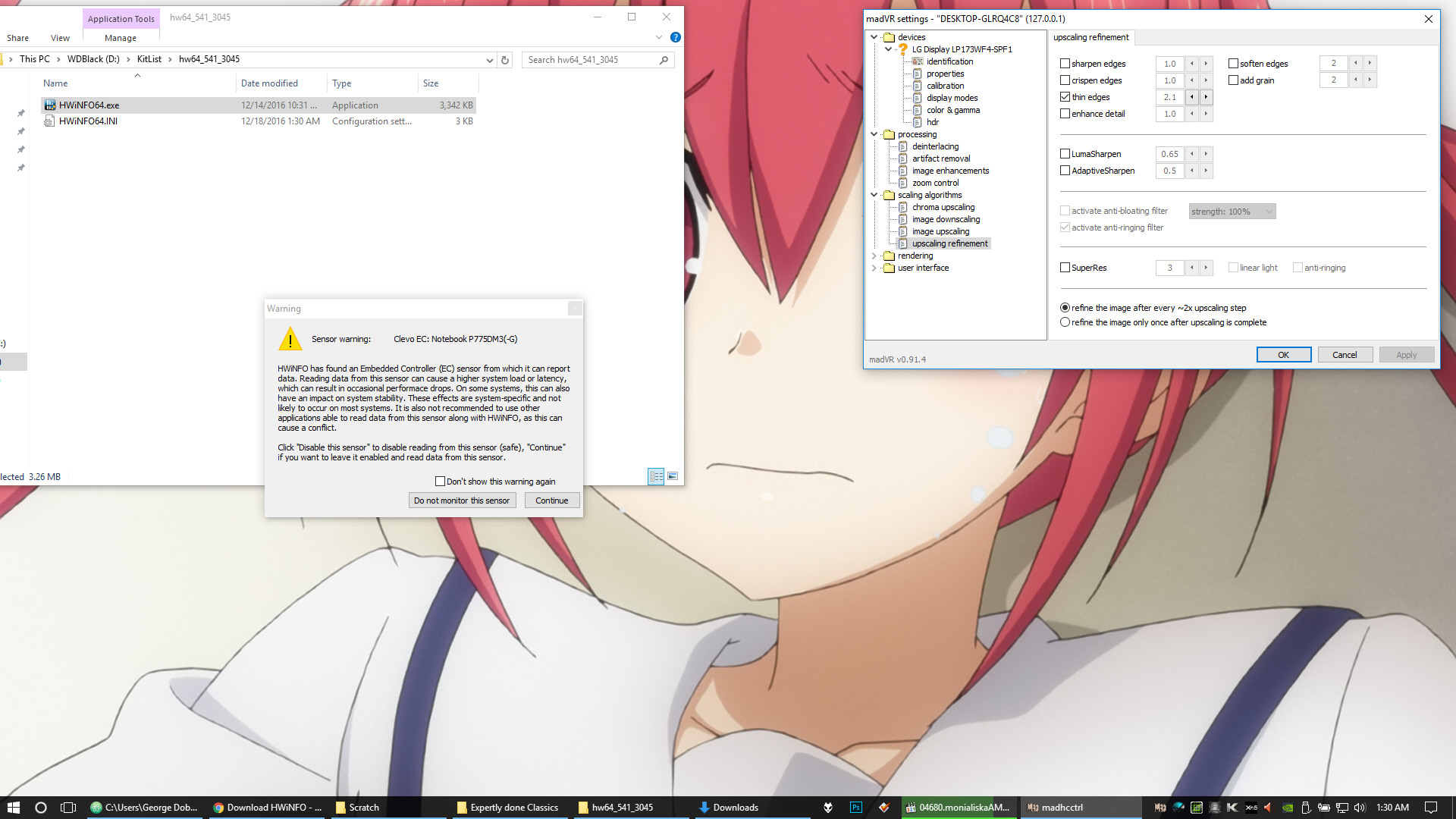This screenshot has height=819, width=1456.
Task: Open Cortana search circle icon
Action: (41, 808)
